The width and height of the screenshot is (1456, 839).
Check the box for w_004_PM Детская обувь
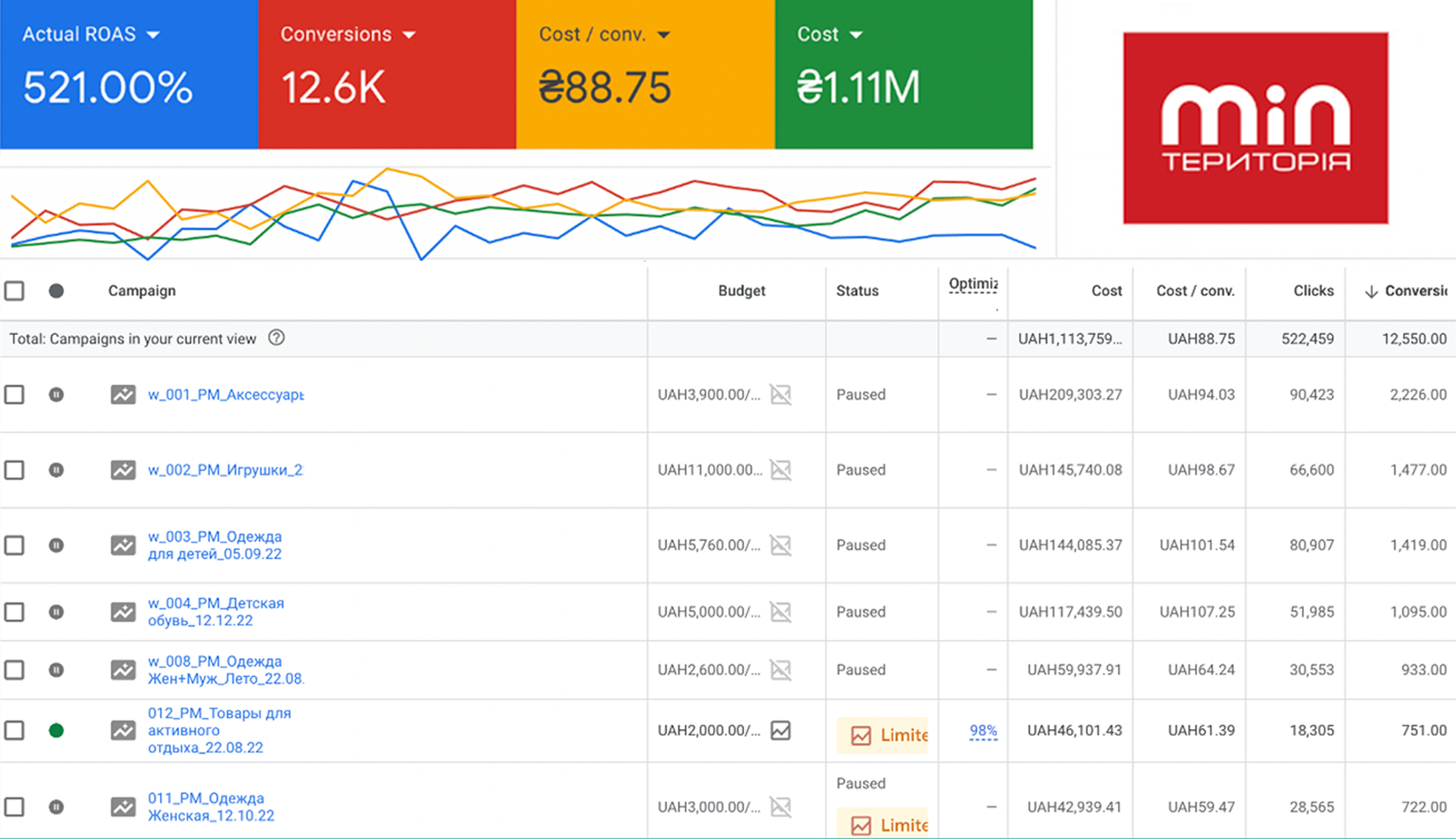tap(15, 612)
